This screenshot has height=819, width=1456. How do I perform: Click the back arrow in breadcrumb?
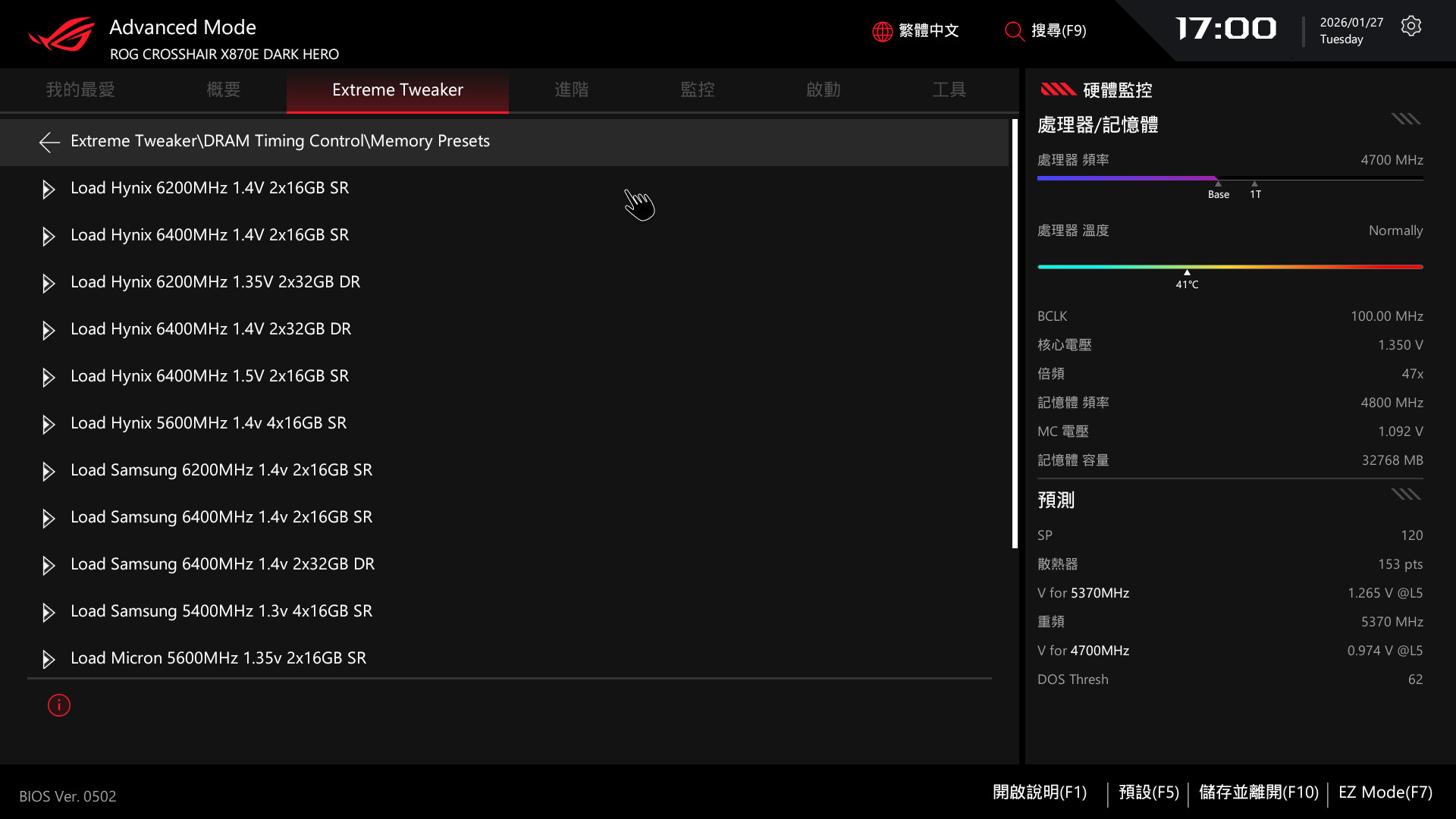(x=49, y=142)
